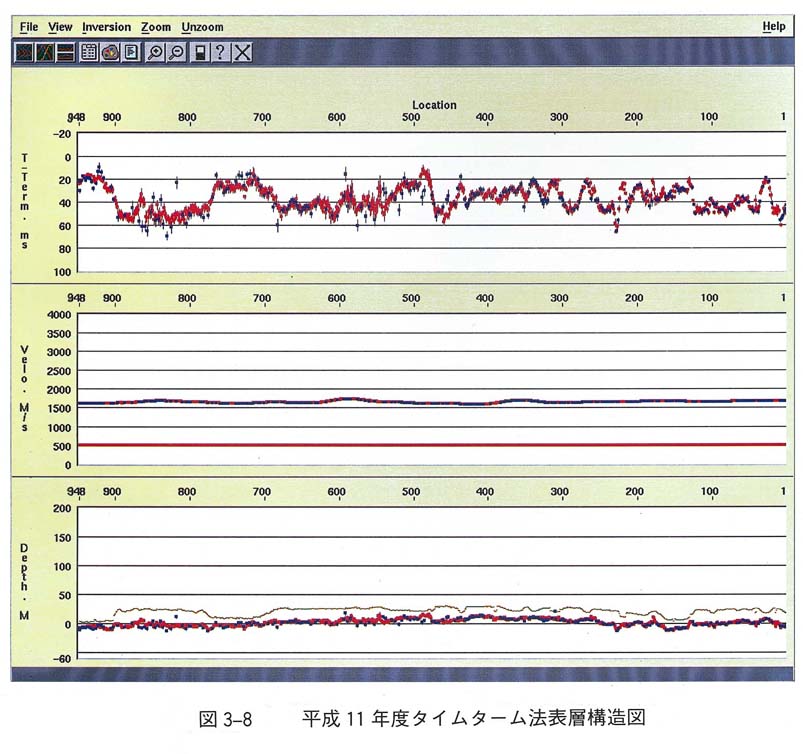Click the Location axis title

click(434, 105)
